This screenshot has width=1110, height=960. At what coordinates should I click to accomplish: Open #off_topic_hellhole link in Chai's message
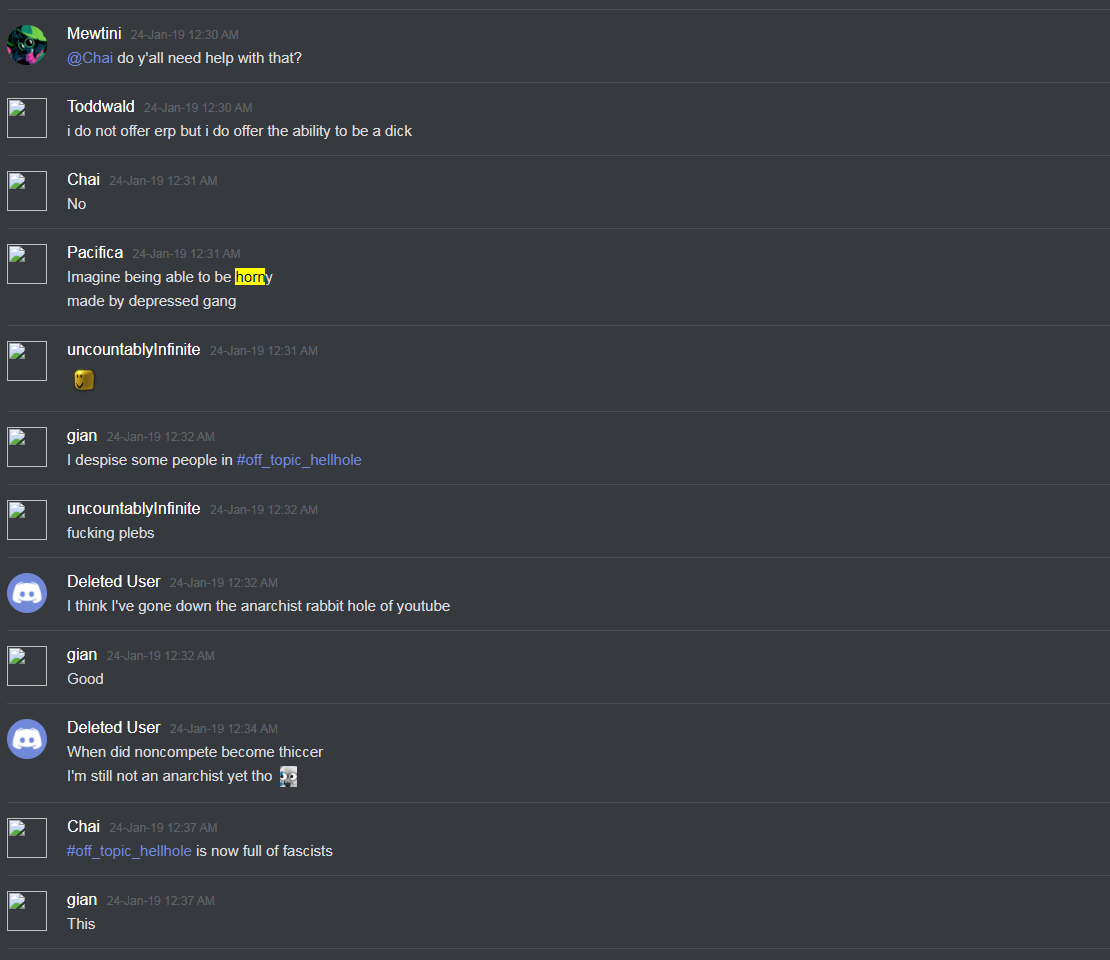coord(129,851)
